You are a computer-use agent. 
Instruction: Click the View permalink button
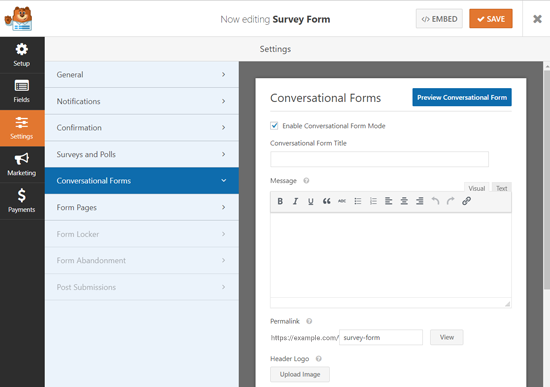pyautogui.click(x=447, y=337)
